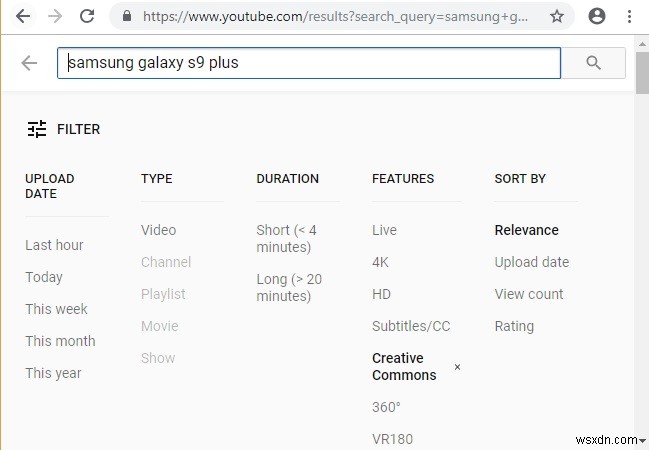
Task: Filter uploads by Today
Action: coord(44,277)
